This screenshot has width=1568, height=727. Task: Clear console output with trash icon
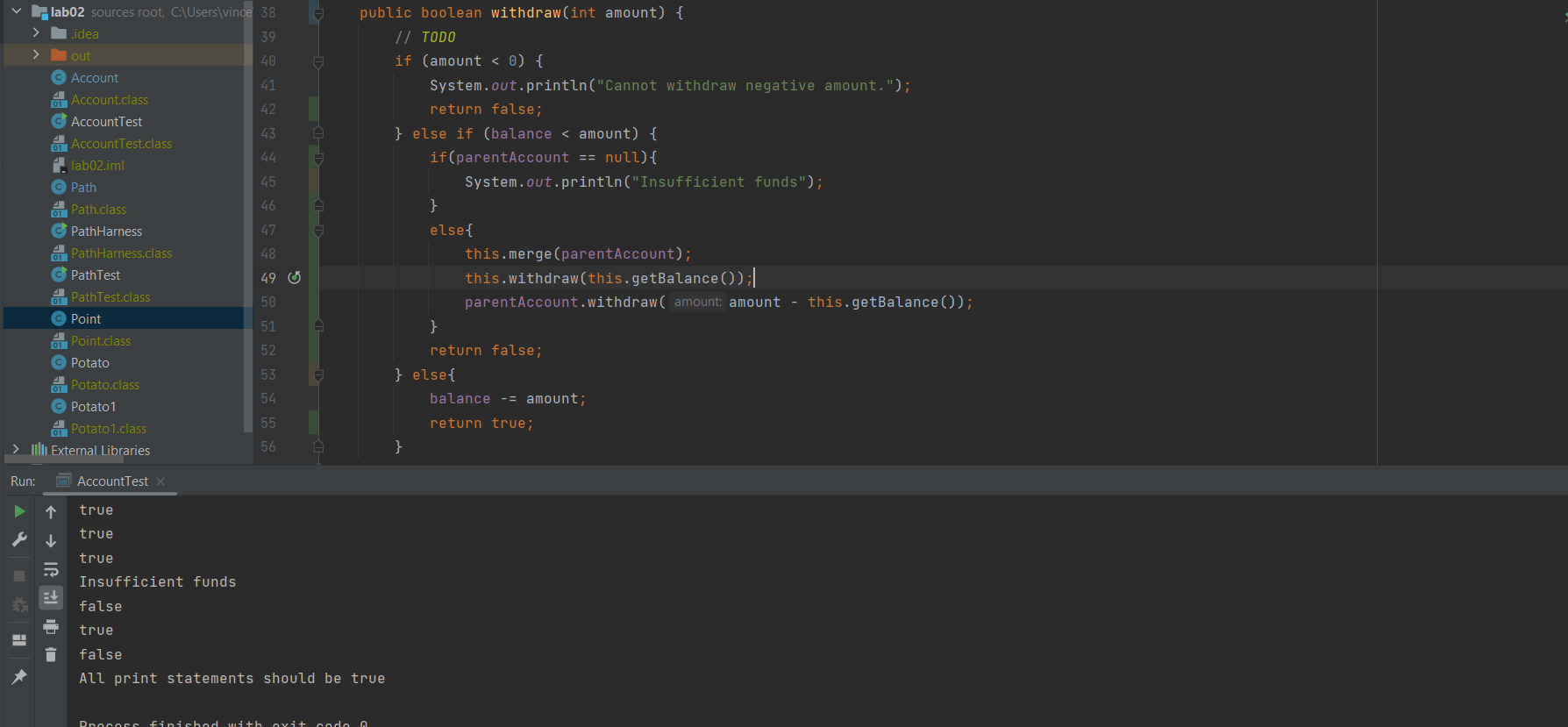(51, 655)
